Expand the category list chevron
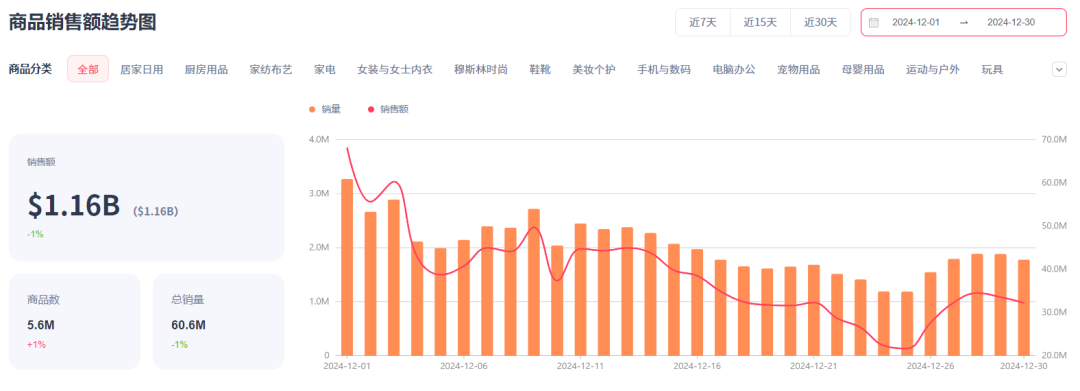 tap(1059, 69)
